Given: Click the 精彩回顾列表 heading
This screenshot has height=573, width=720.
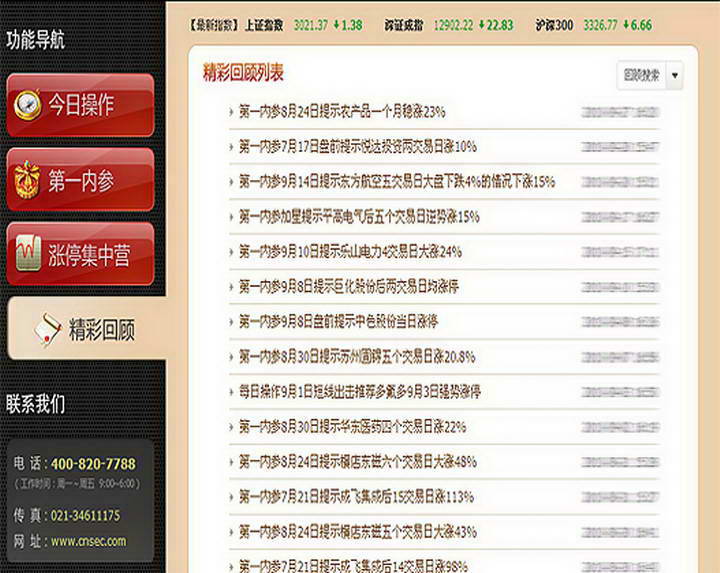Looking at the screenshot, I should point(243,73).
